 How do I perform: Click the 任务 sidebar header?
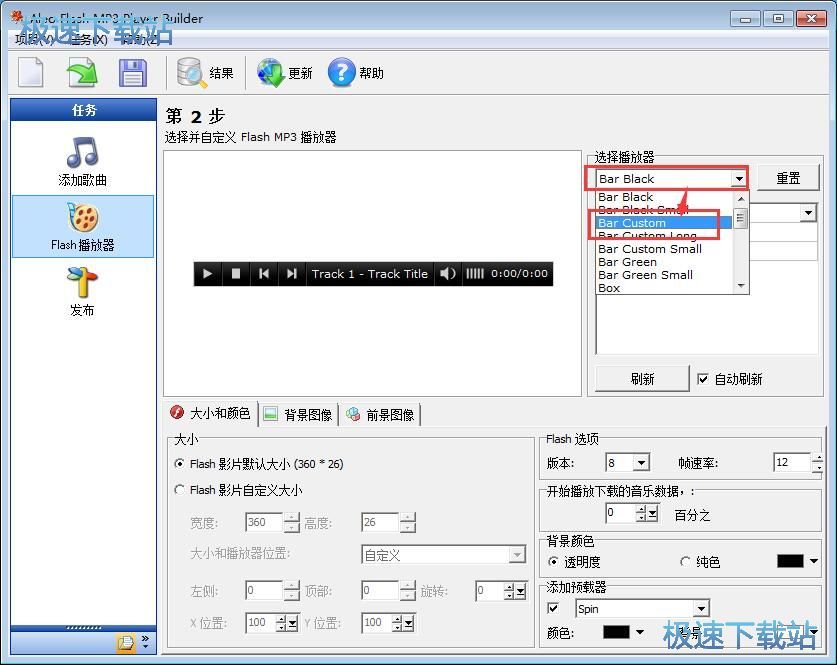click(83, 110)
